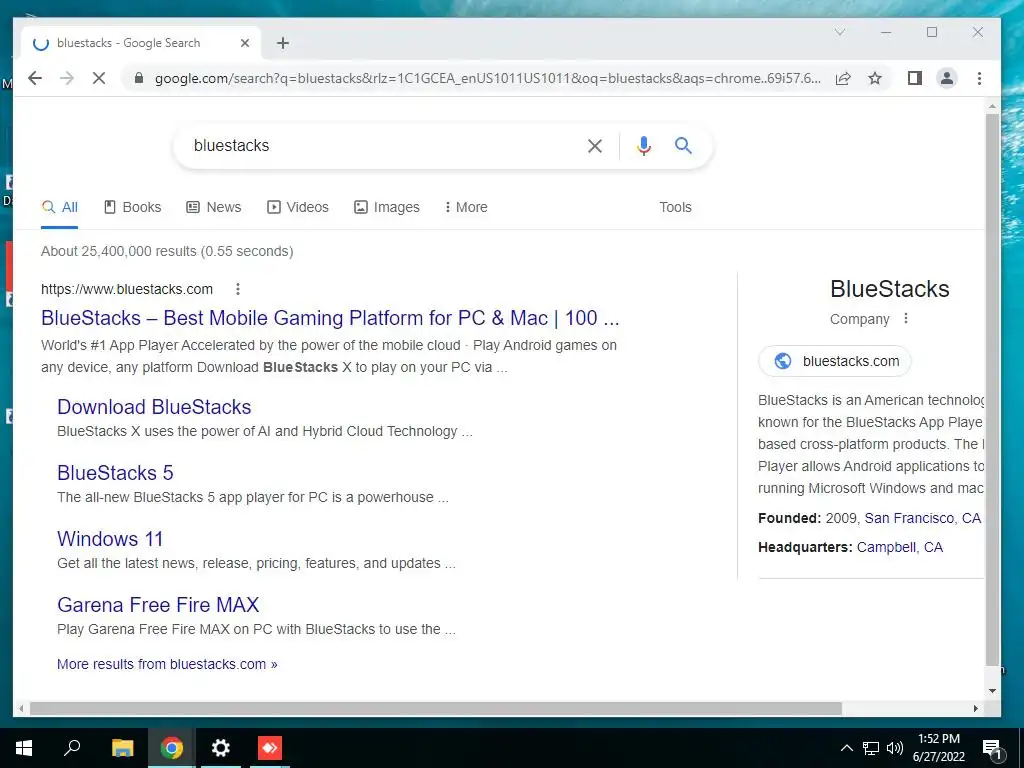Open Chrome three-dot menu
Image resolution: width=1024 pixels, height=768 pixels.
[x=979, y=78]
